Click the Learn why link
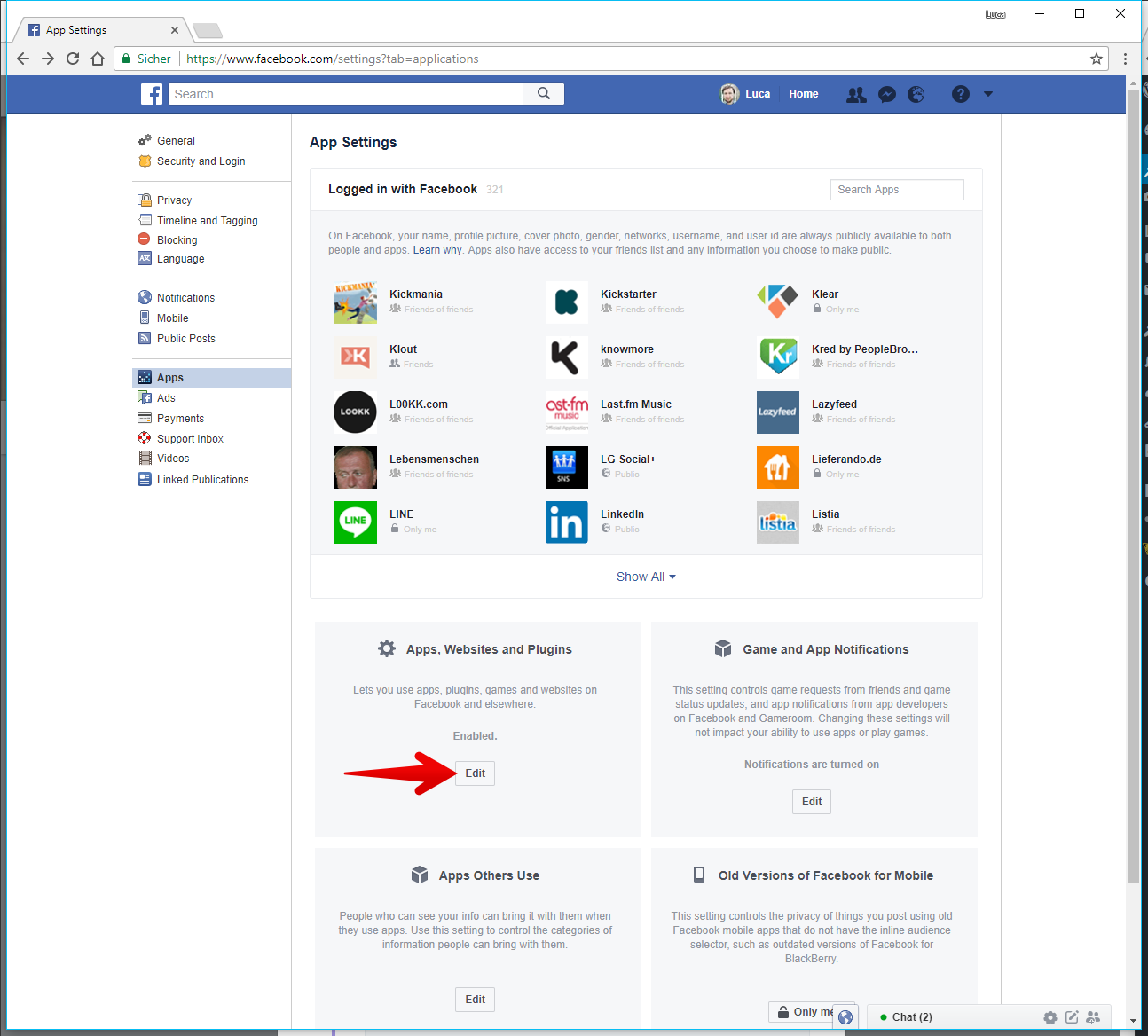1148x1036 pixels. 436,250
